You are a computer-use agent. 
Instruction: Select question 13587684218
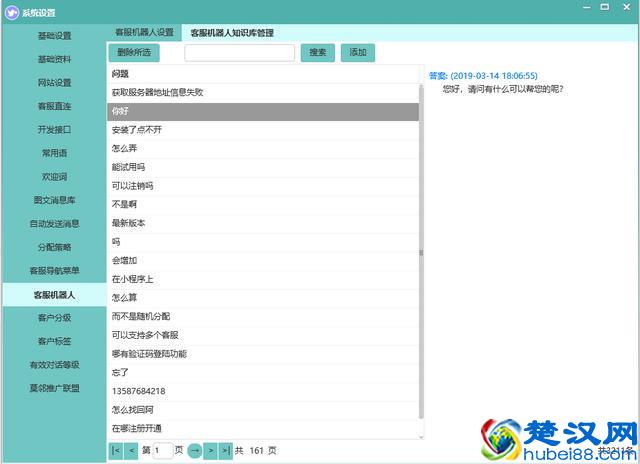263,391
